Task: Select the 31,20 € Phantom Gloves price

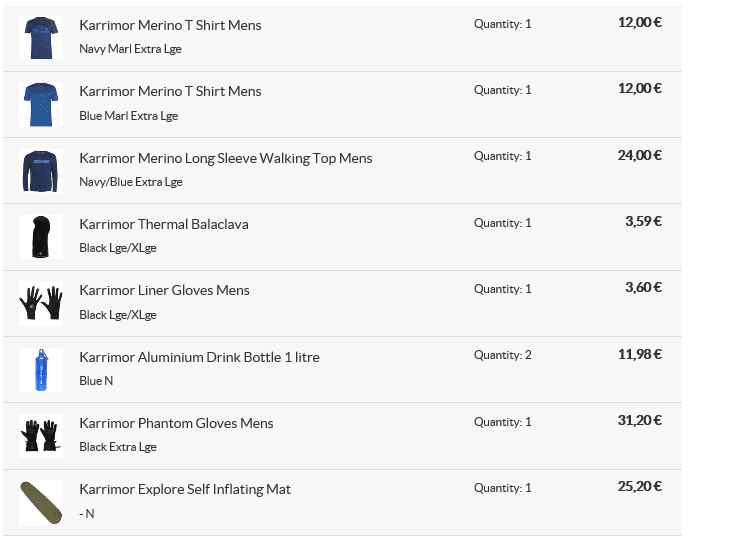Action: [640, 420]
